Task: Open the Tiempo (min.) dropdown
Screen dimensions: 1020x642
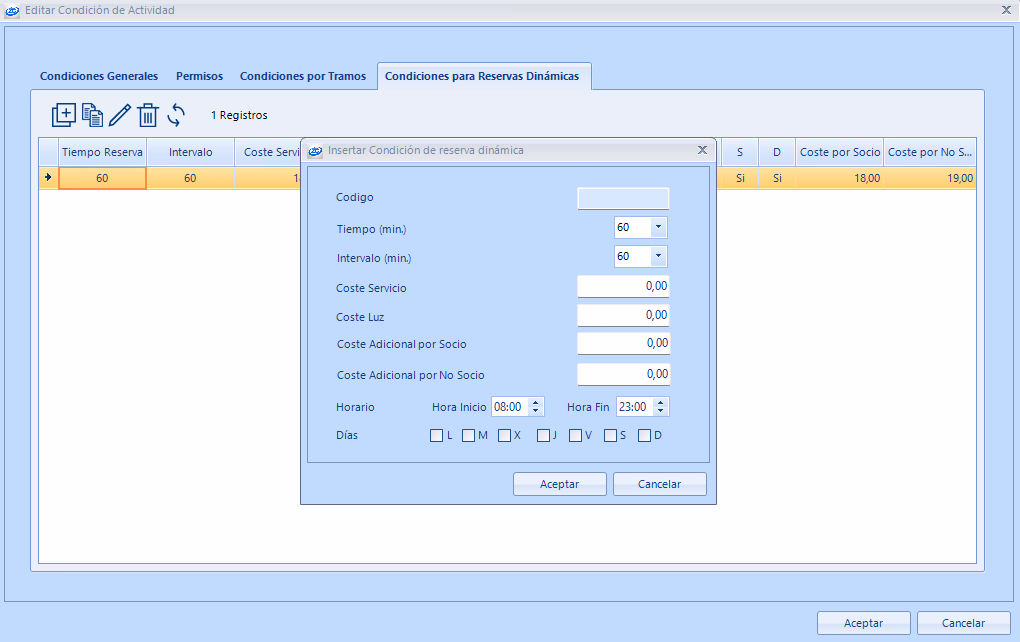Action: coord(658,228)
